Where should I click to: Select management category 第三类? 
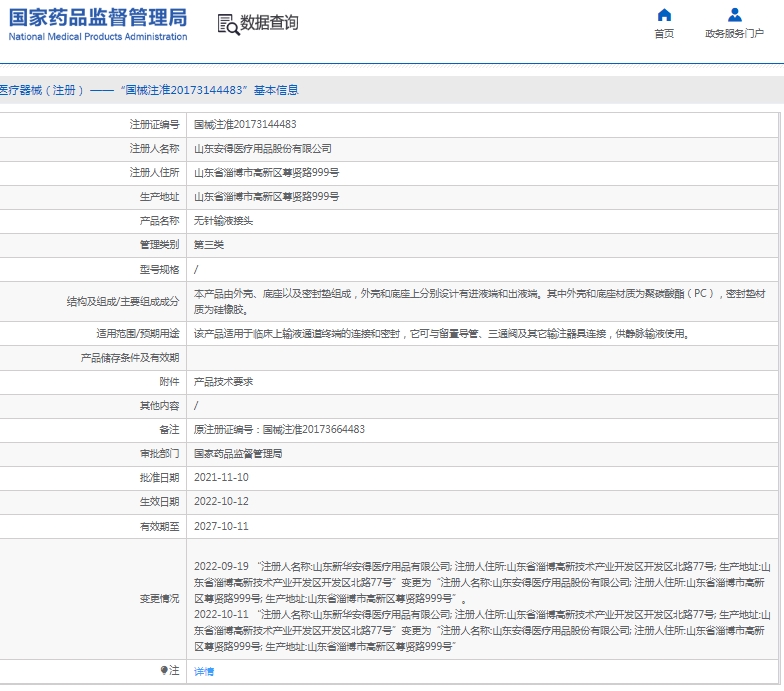[x=209, y=244]
